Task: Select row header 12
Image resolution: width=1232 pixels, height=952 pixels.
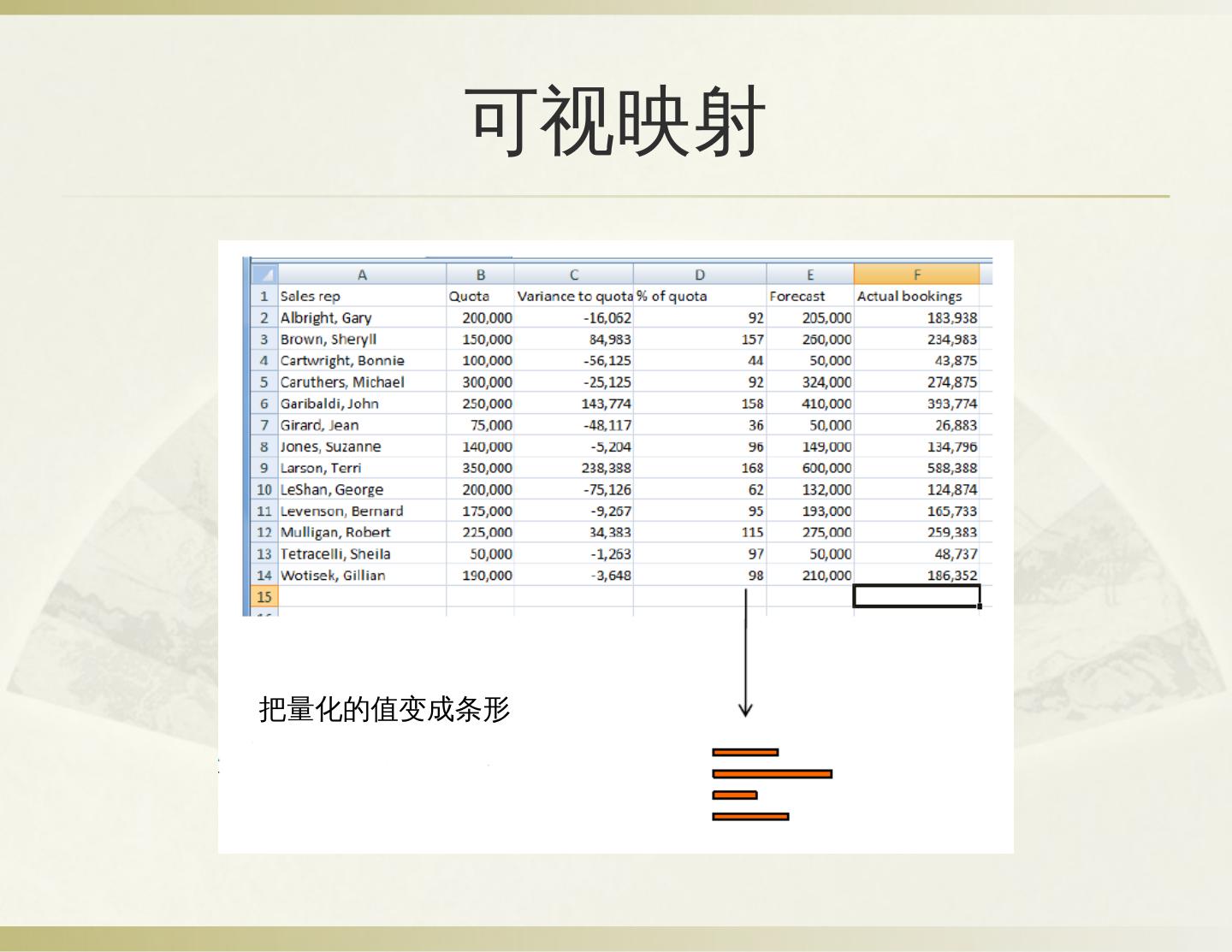Action: point(264,532)
